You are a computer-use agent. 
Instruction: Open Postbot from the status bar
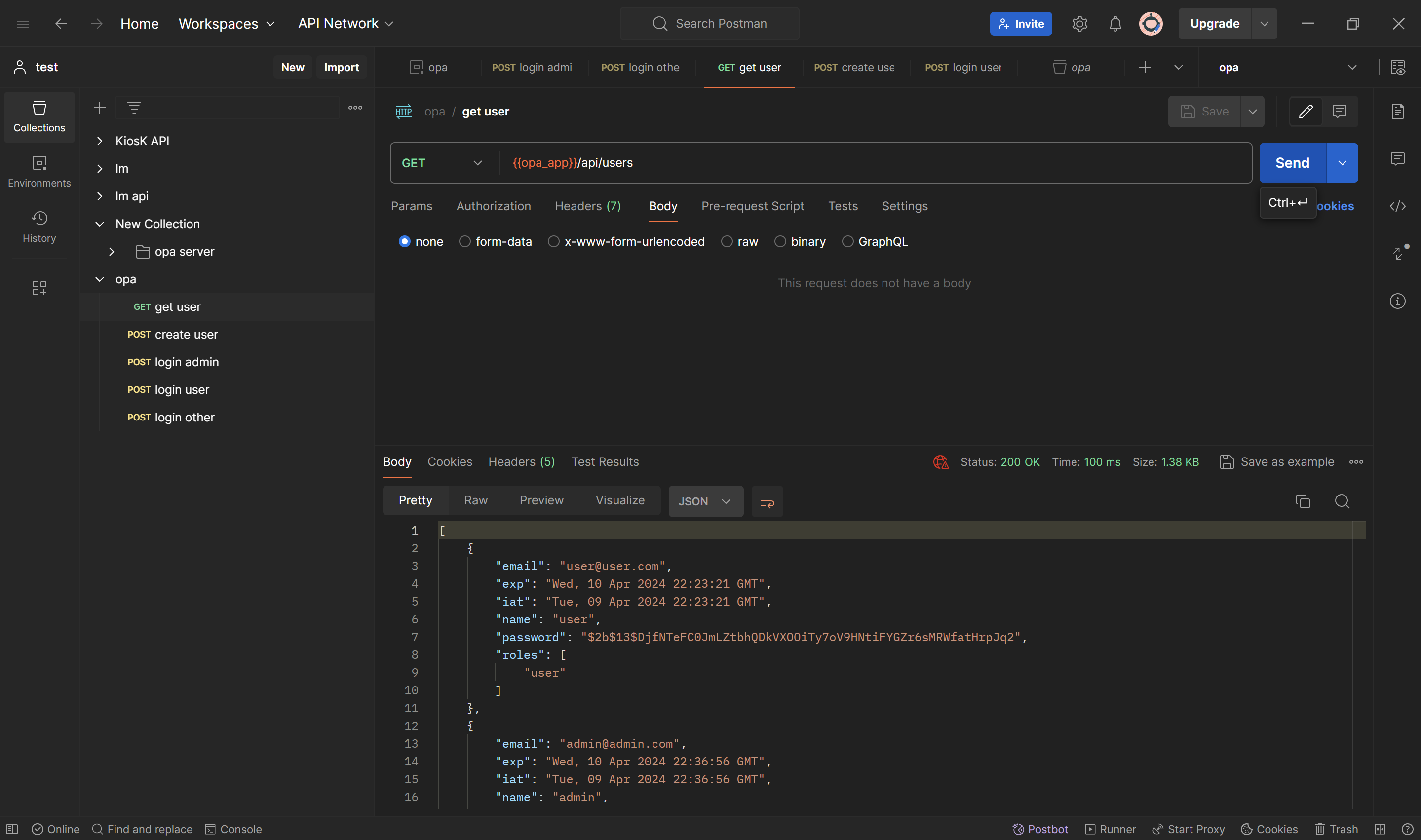[1040, 829]
